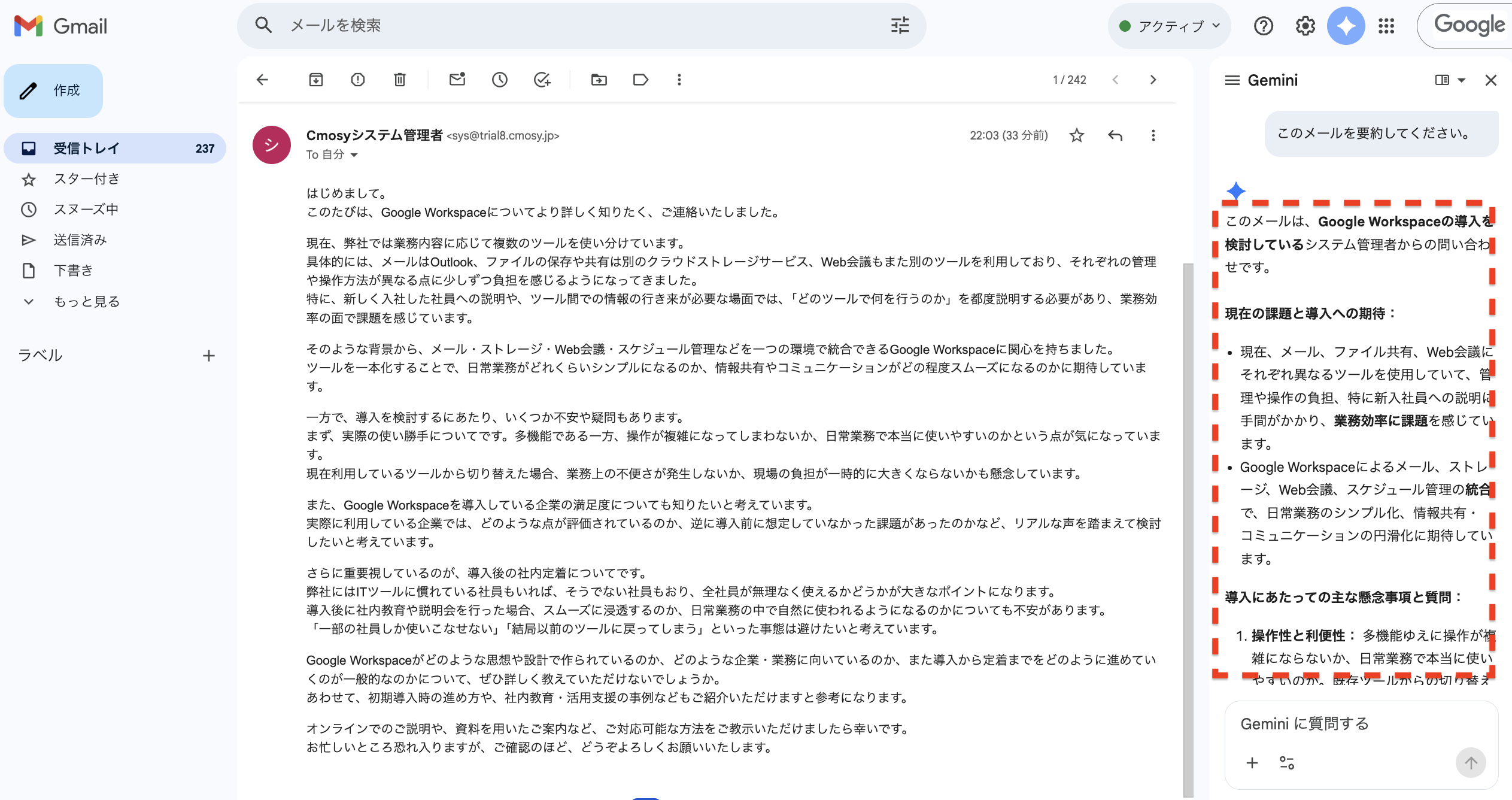This screenshot has width=1512, height=800.
Task: Open advanced search options
Action: coord(898,26)
